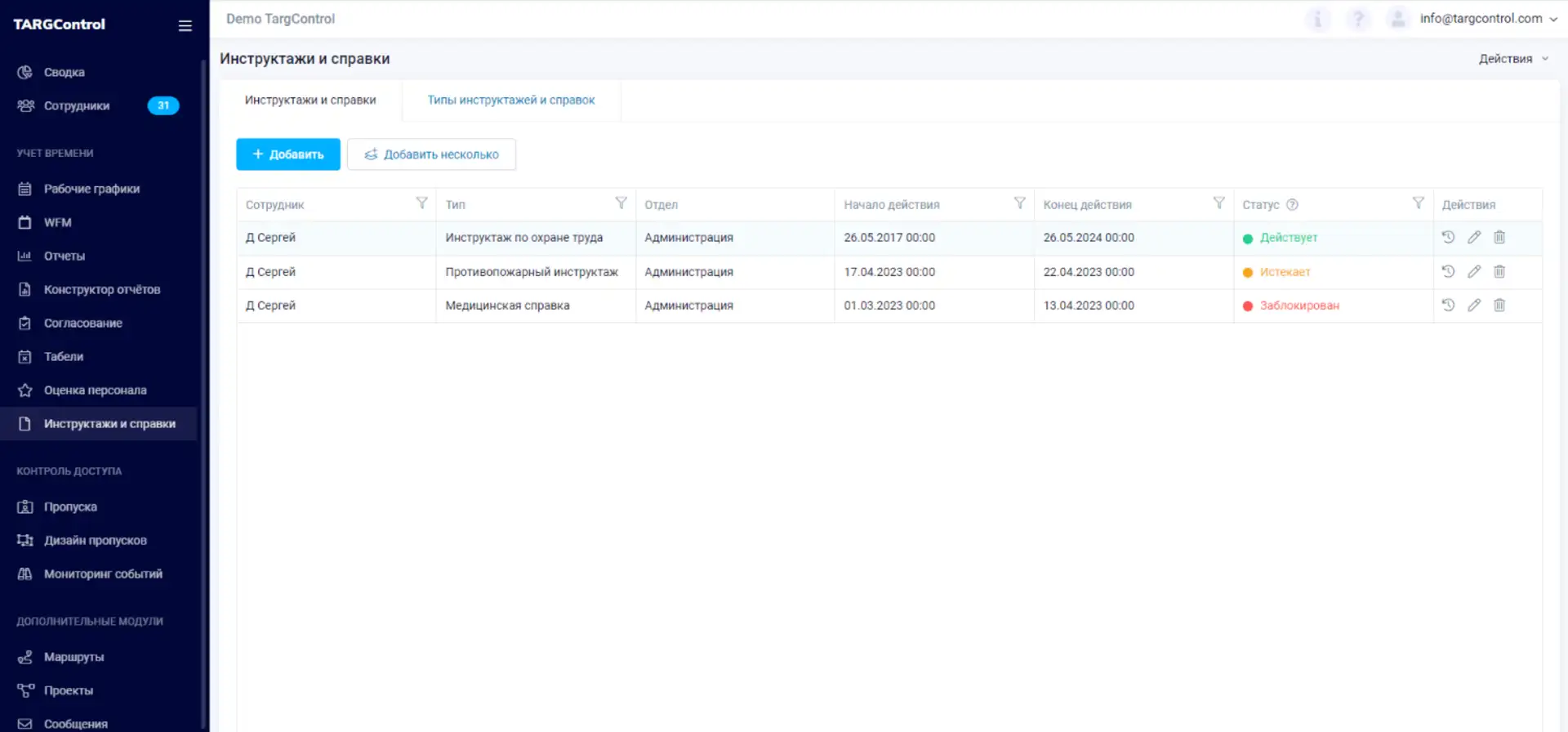Open filter for Тип column
This screenshot has width=1568, height=732.
pos(621,203)
